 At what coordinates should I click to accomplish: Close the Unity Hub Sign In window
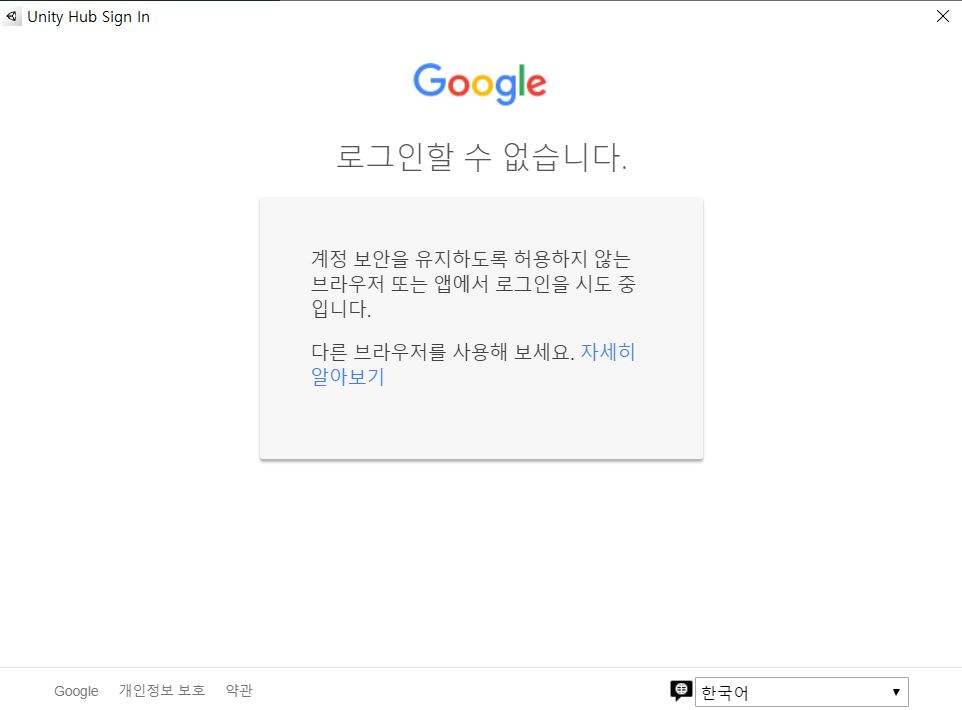(943, 17)
